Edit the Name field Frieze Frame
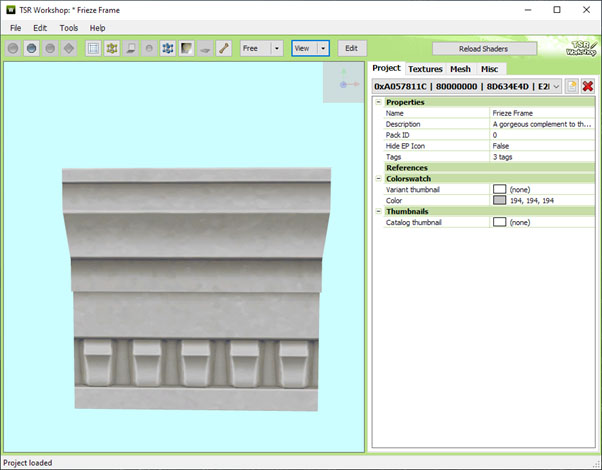 (x=542, y=113)
